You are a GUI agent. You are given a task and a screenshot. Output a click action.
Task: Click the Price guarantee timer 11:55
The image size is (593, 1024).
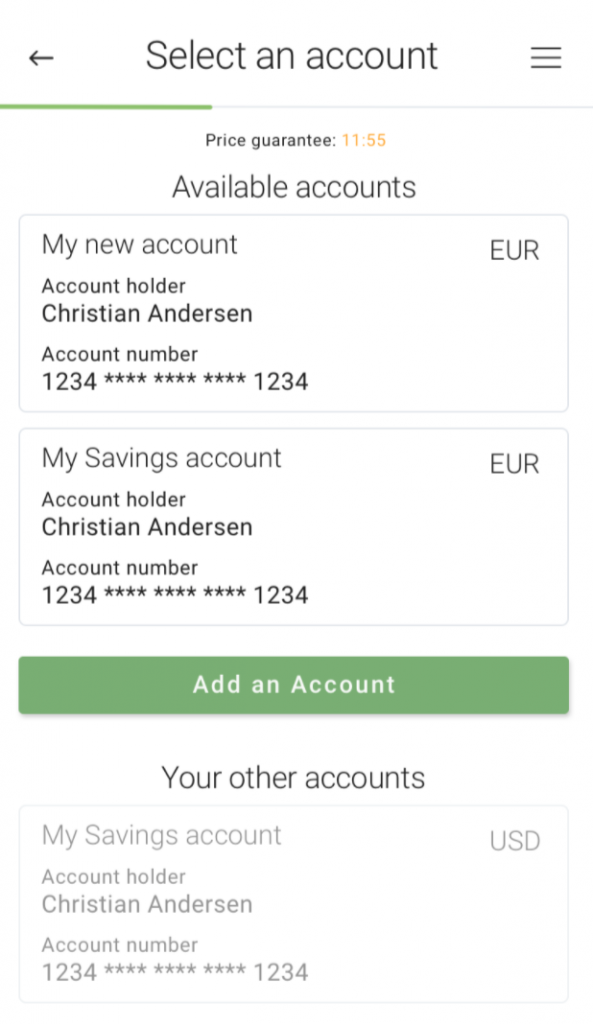pos(364,140)
